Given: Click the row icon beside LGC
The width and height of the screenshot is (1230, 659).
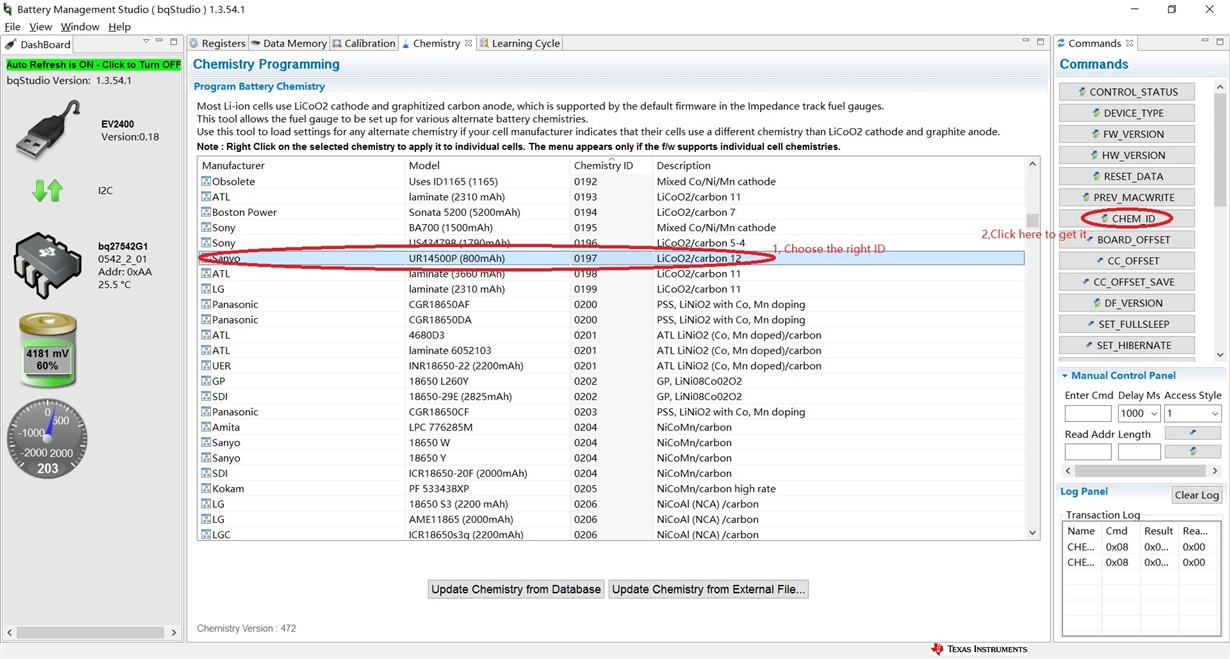Looking at the screenshot, I should point(206,535).
